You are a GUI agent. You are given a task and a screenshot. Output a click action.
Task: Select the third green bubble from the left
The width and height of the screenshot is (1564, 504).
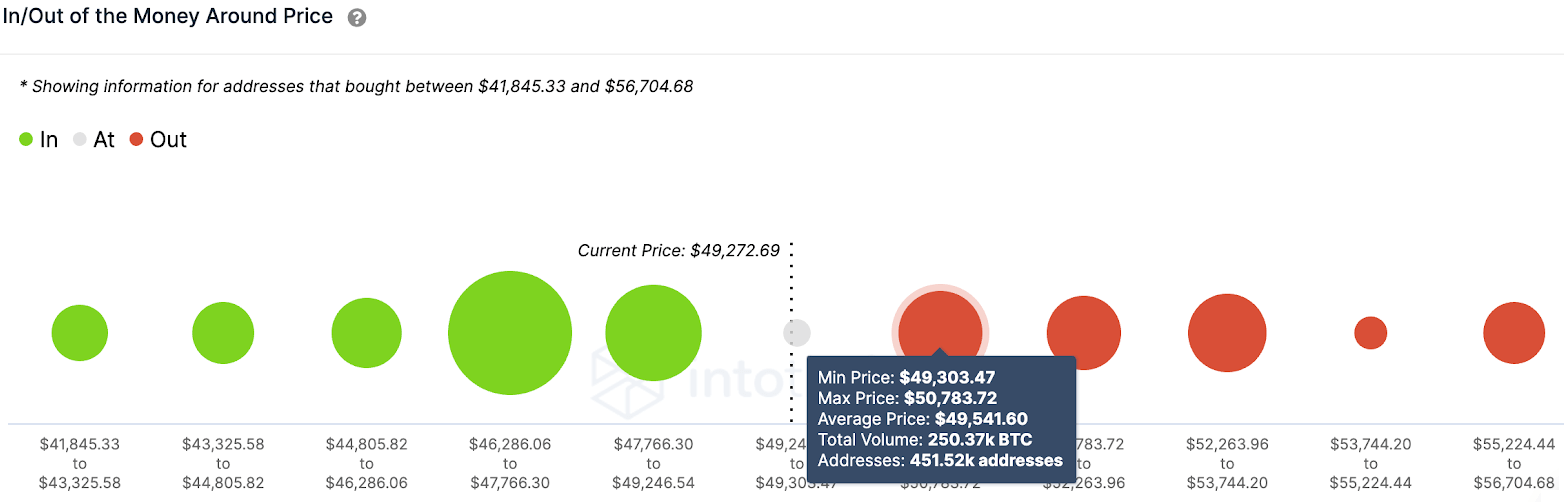(x=366, y=333)
